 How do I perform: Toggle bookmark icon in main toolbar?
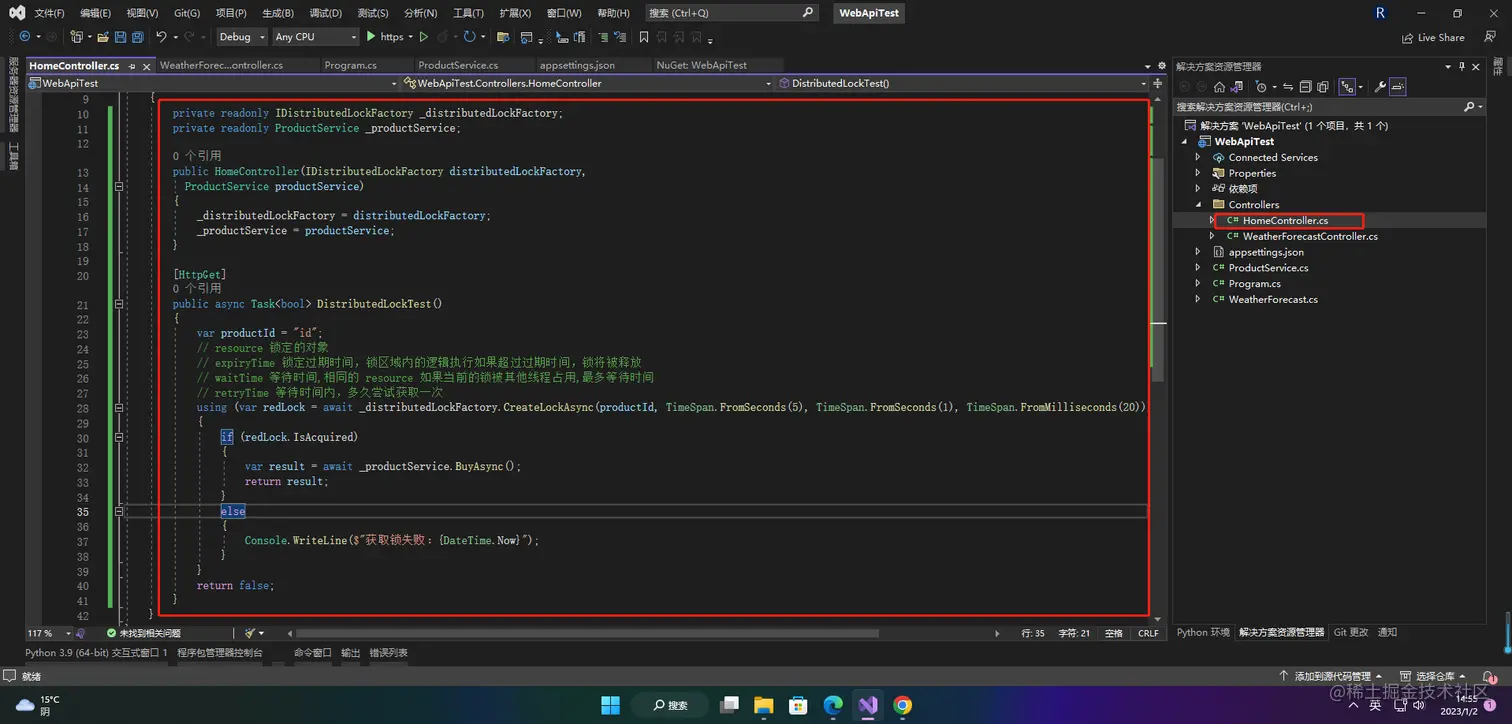click(x=644, y=37)
